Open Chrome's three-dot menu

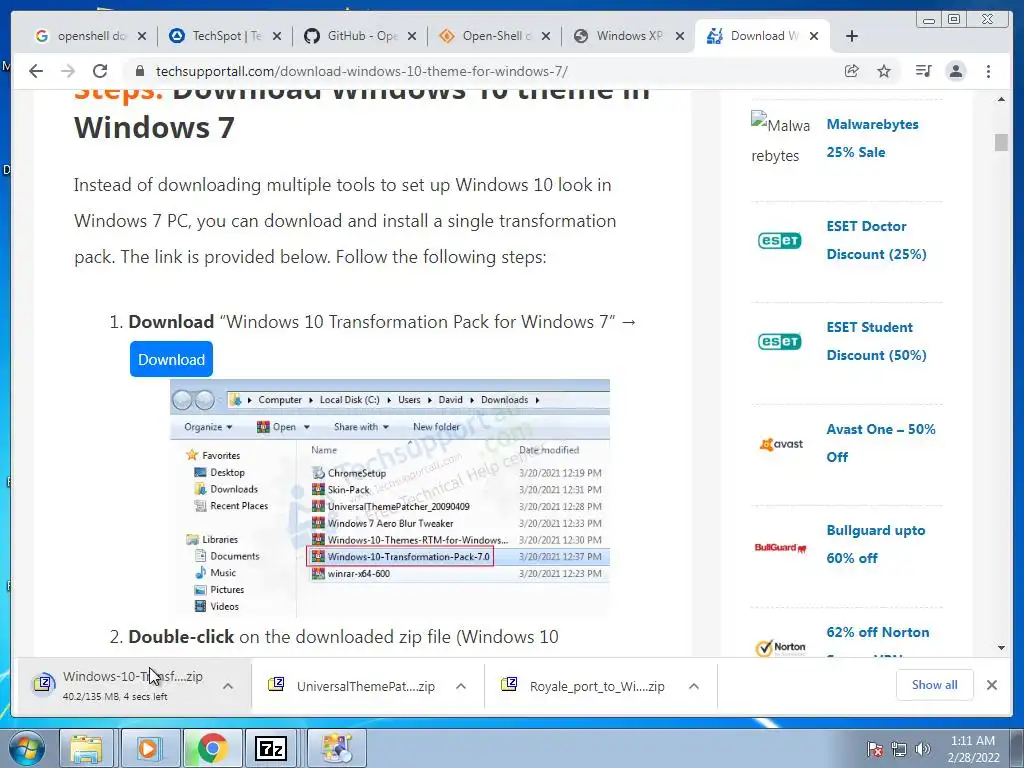tap(988, 71)
